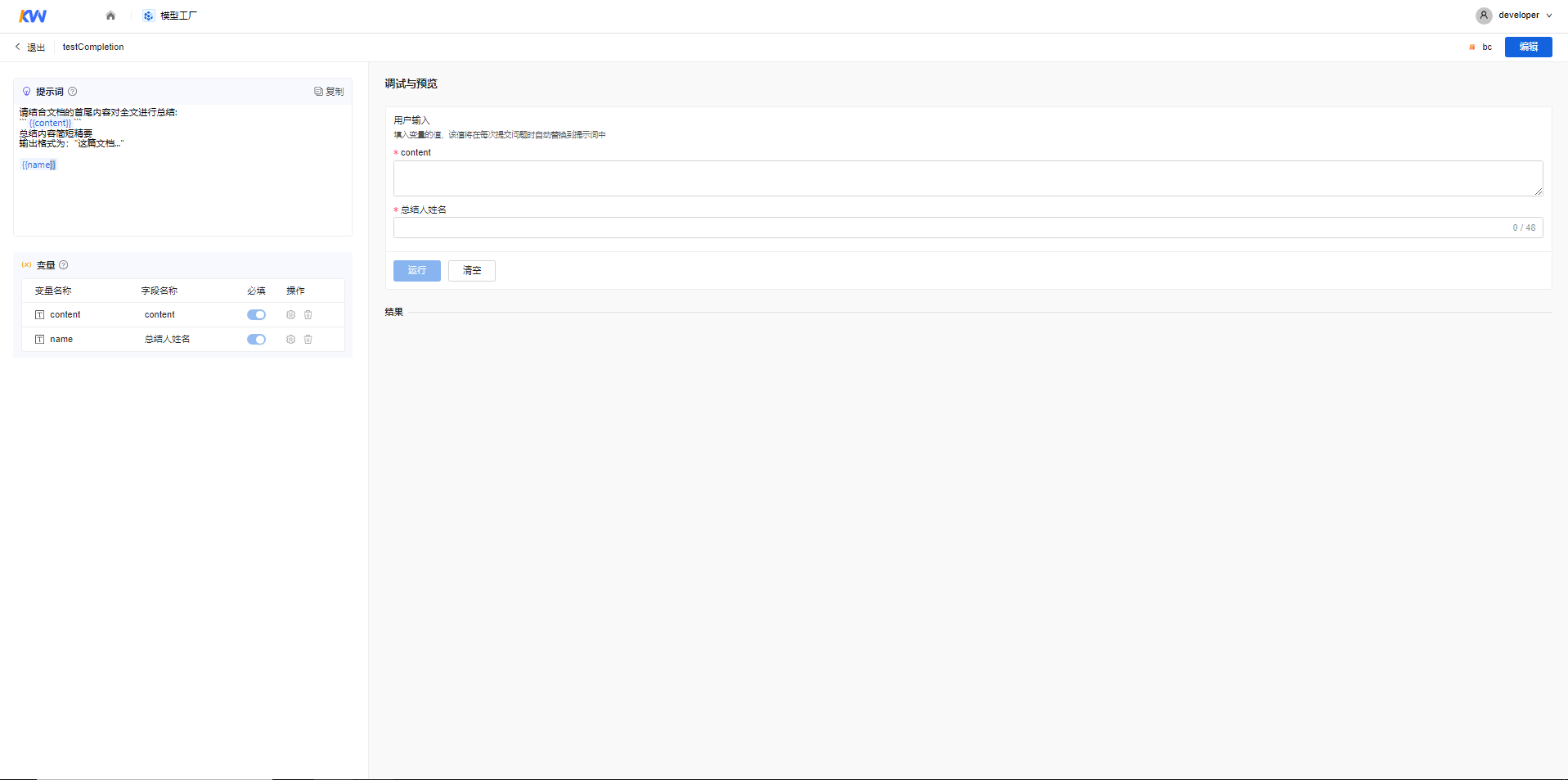Focus the 总结人姓名 input field
The width and height of the screenshot is (1568, 780).
(968, 228)
